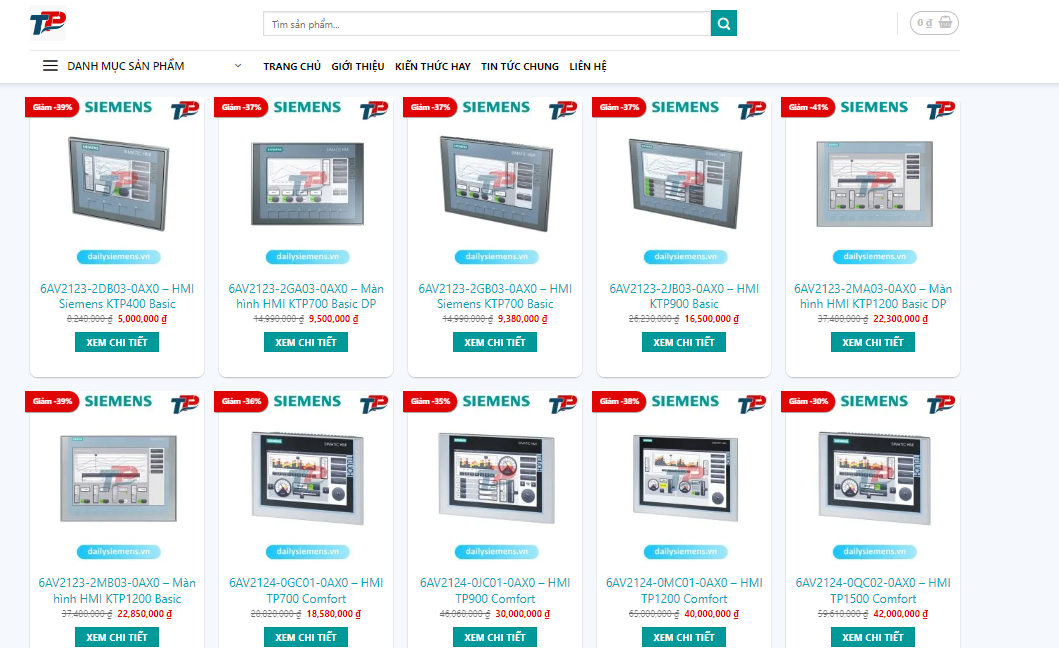The width and height of the screenshot is (1059, 648).
Task: Go to Trang chủ menu item
Action: click(x=292, y=66)
